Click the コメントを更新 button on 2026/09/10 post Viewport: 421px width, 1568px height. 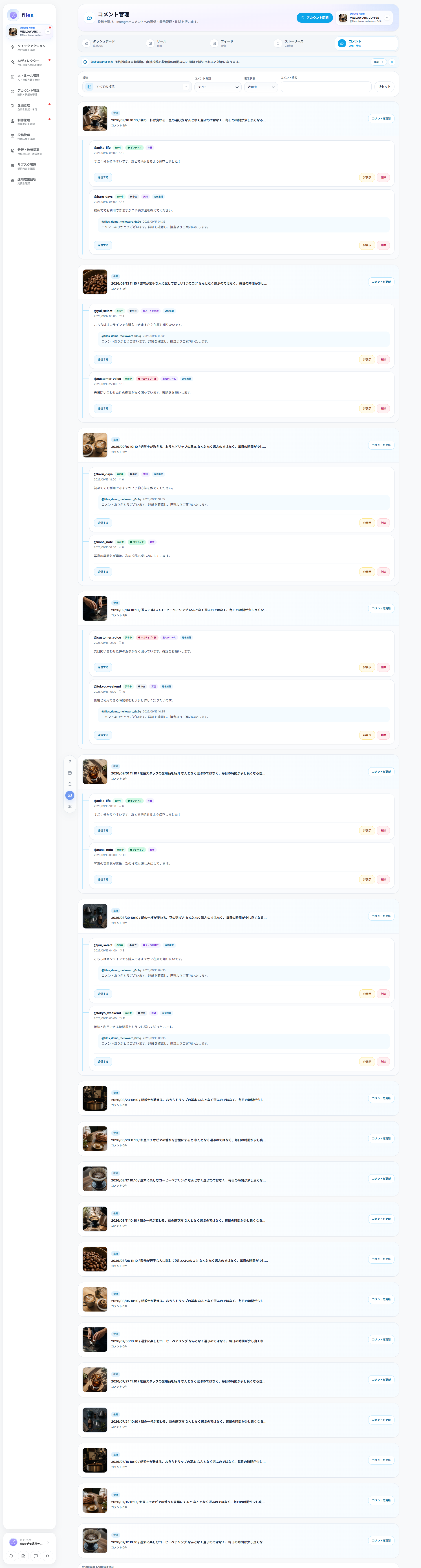pos(381,445)
